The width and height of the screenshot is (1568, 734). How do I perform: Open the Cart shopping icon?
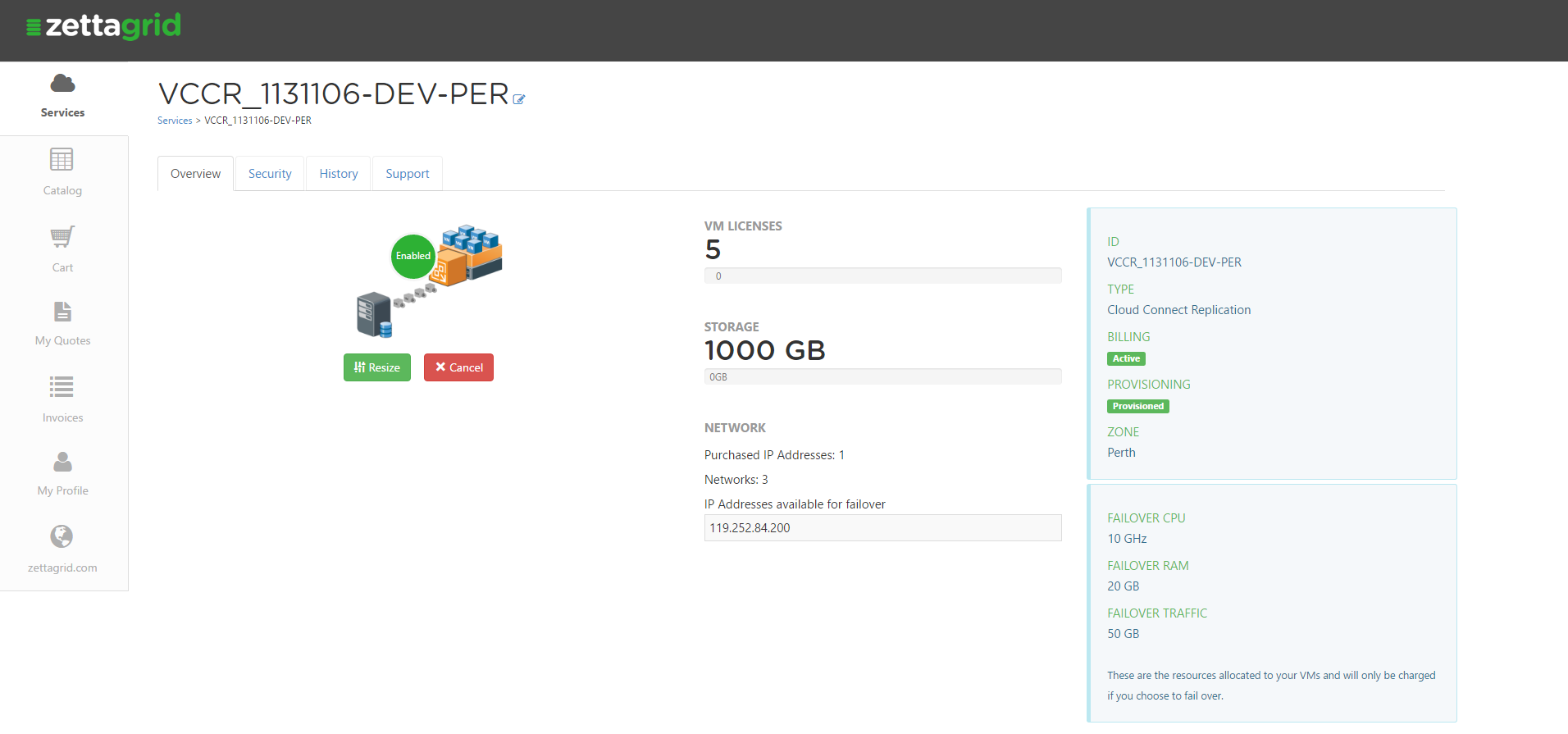pos(62,237)
